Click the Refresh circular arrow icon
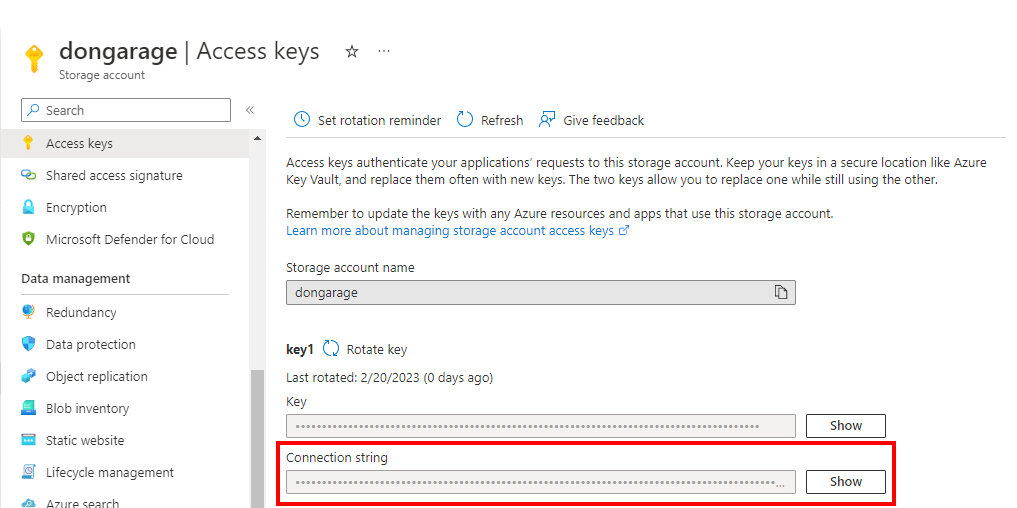This screenshot has height=508, width=1017. click(465, 119)
